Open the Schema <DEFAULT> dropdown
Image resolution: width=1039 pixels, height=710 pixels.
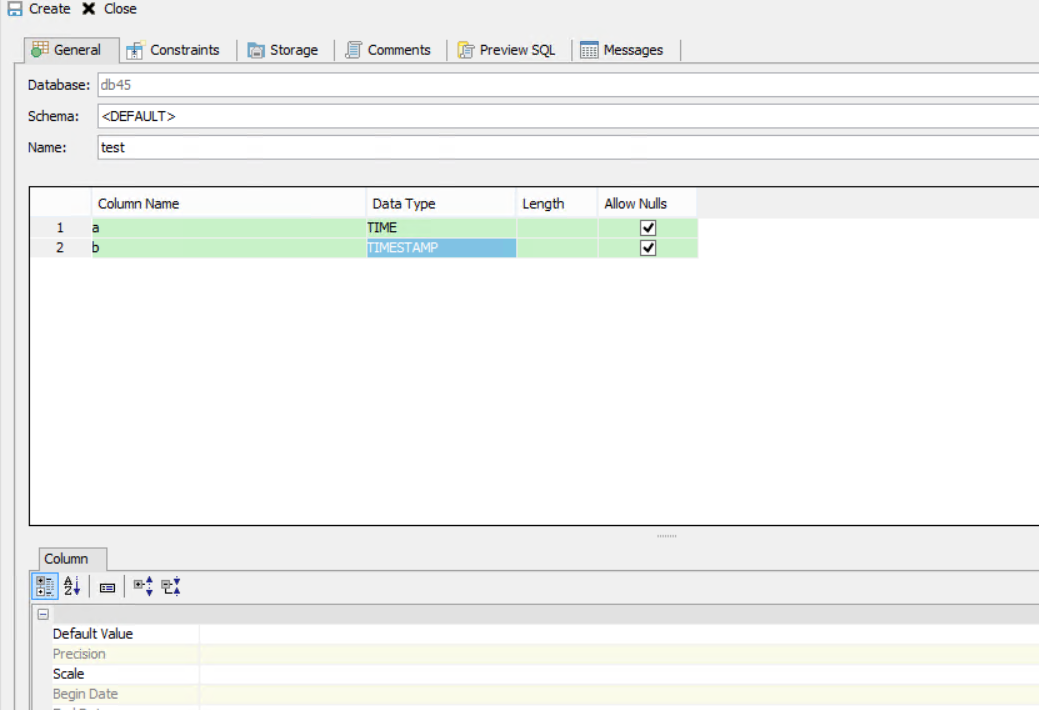[568, 116]
